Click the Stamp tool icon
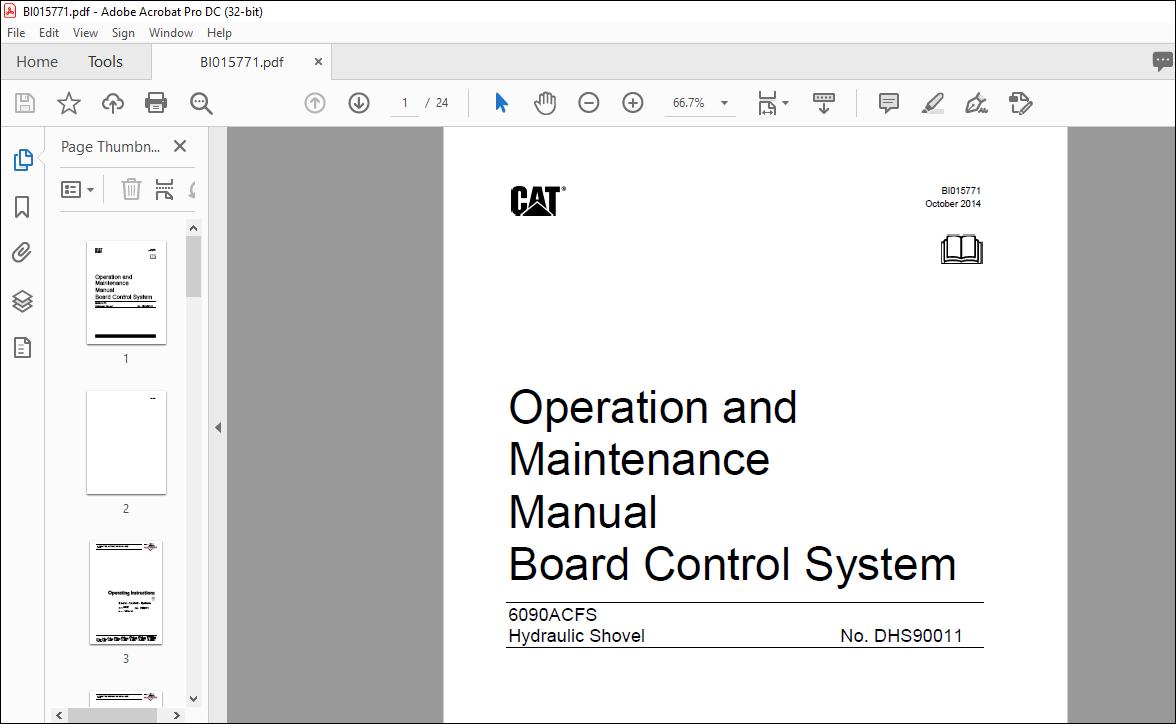The image size is (1176, 724). (1020, 103)
